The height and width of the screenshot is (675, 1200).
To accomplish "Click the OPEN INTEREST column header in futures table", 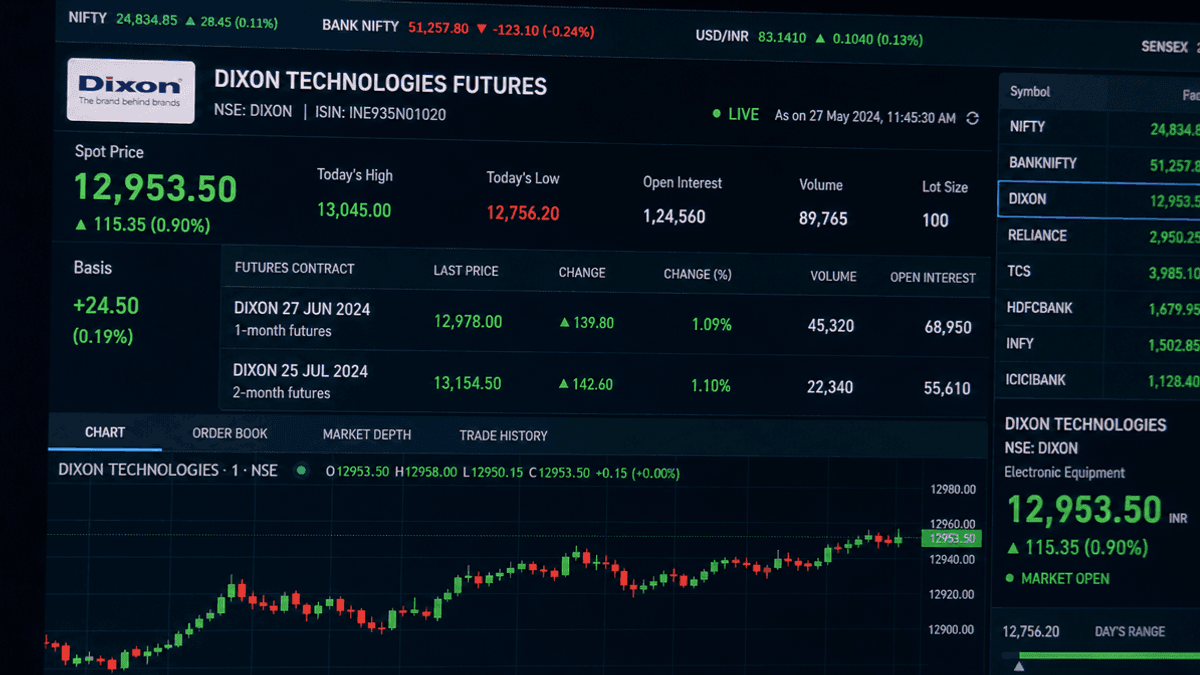I will [933, 277].
